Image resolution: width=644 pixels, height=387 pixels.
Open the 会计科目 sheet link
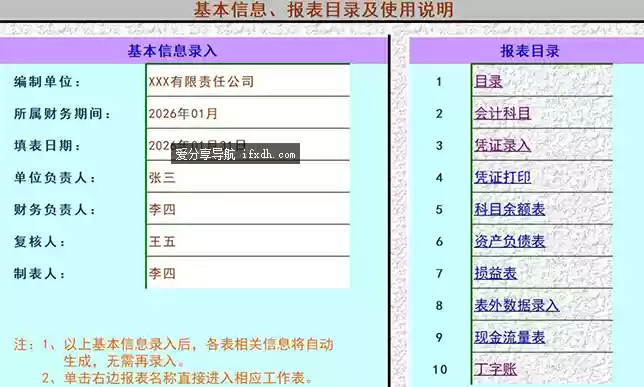coord(503,113)
